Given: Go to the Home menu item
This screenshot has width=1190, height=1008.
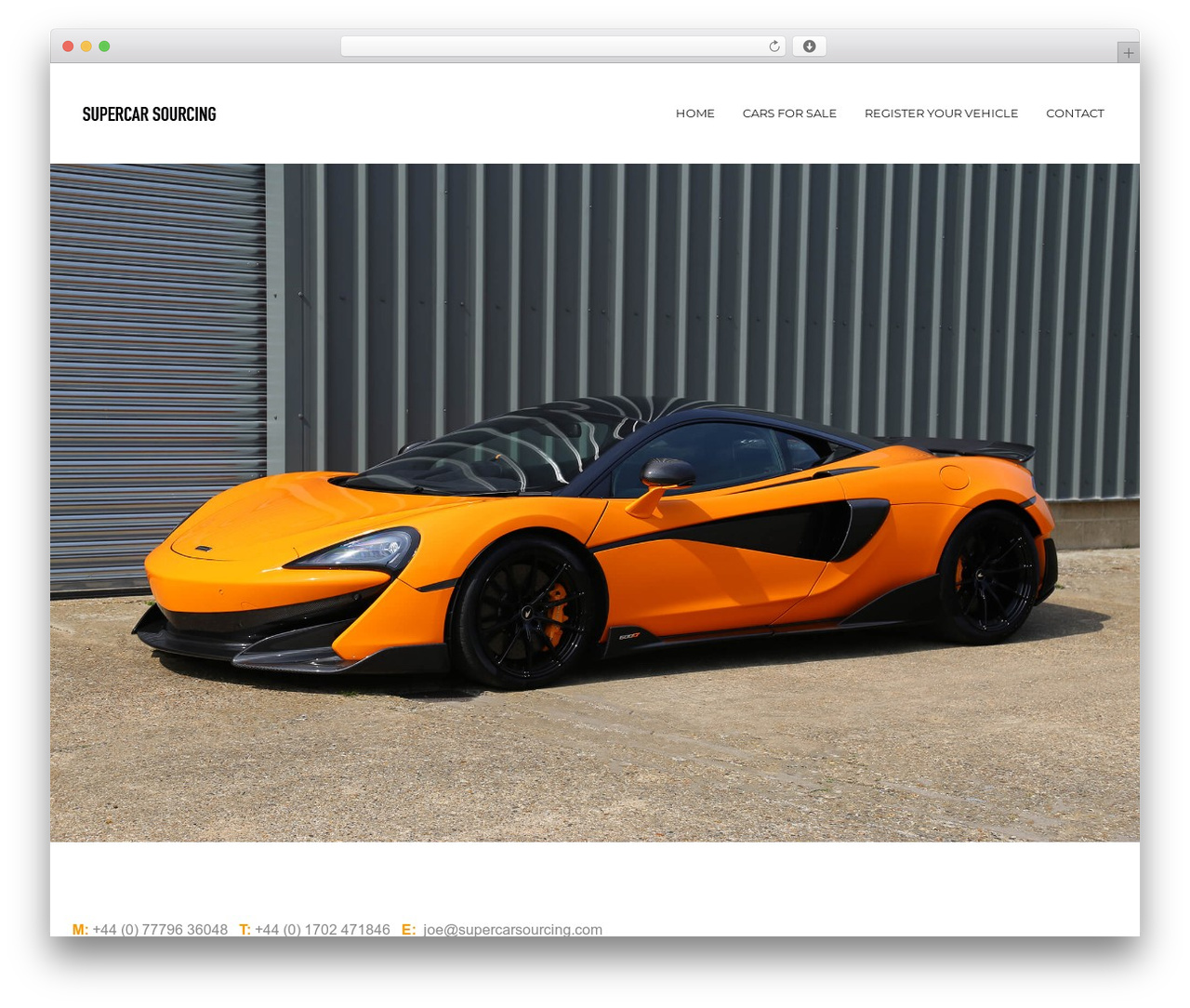Looking at the screenshot, I should click(695, 113).
